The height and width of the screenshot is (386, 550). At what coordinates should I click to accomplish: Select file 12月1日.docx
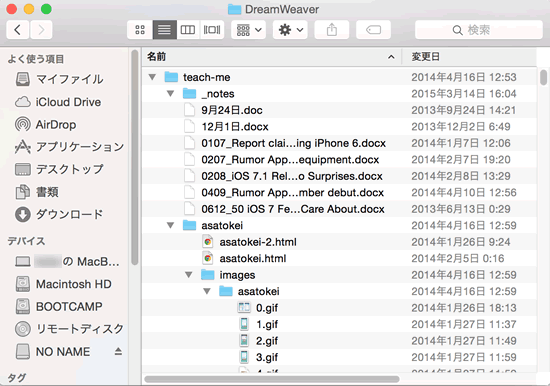340,127
